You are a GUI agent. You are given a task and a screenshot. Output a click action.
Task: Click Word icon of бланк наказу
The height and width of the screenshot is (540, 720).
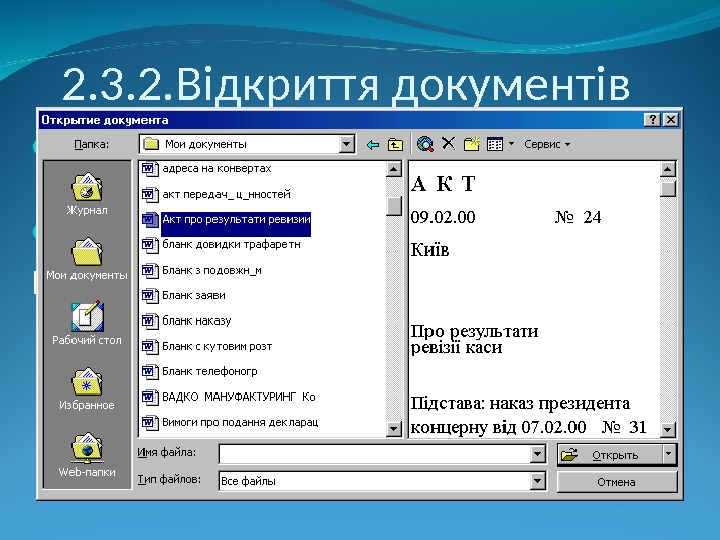click(x=149, y=321)
